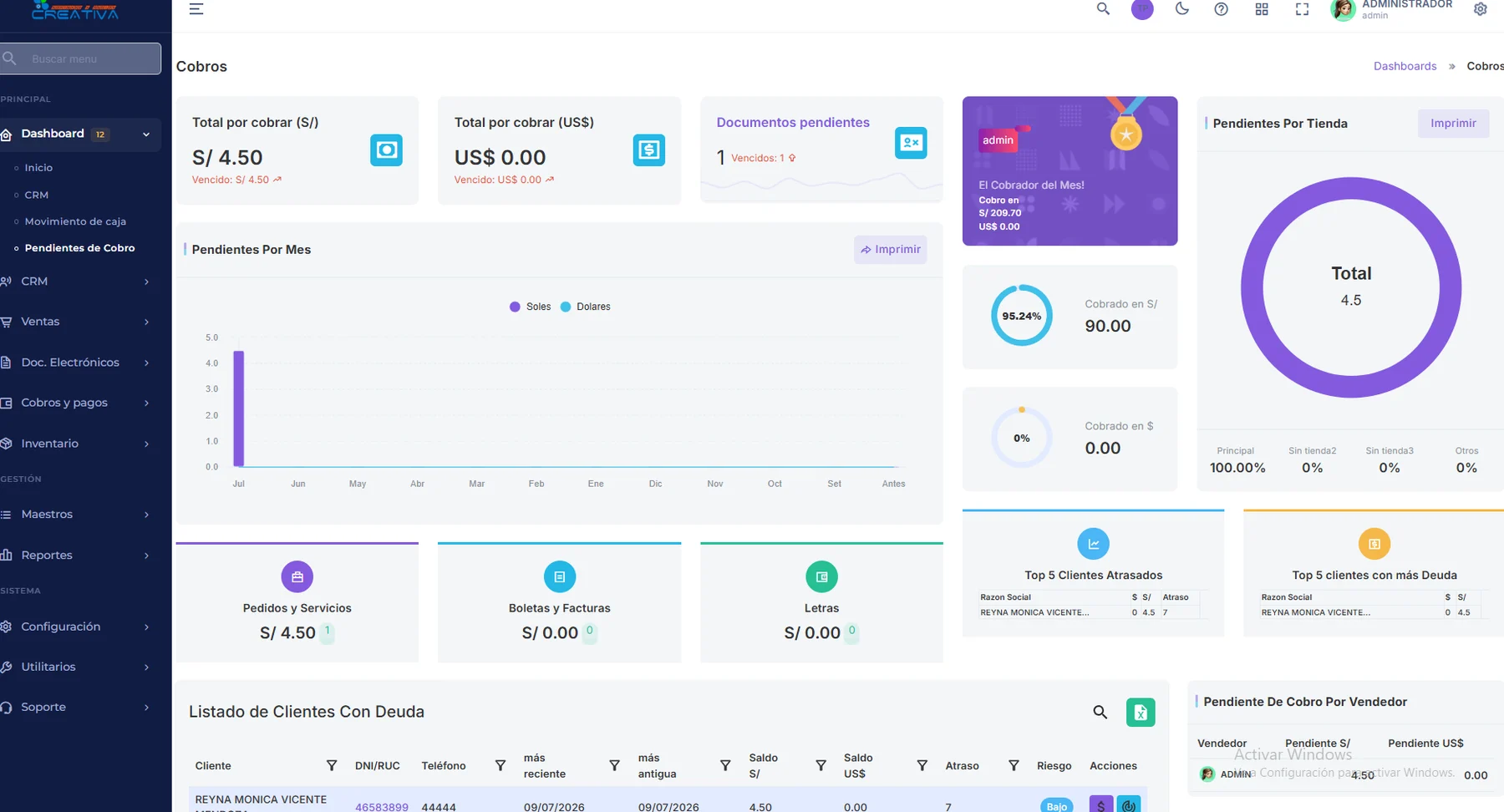Click the 95.24% progress circle

pyautogui.click(x=1022, y=316)
